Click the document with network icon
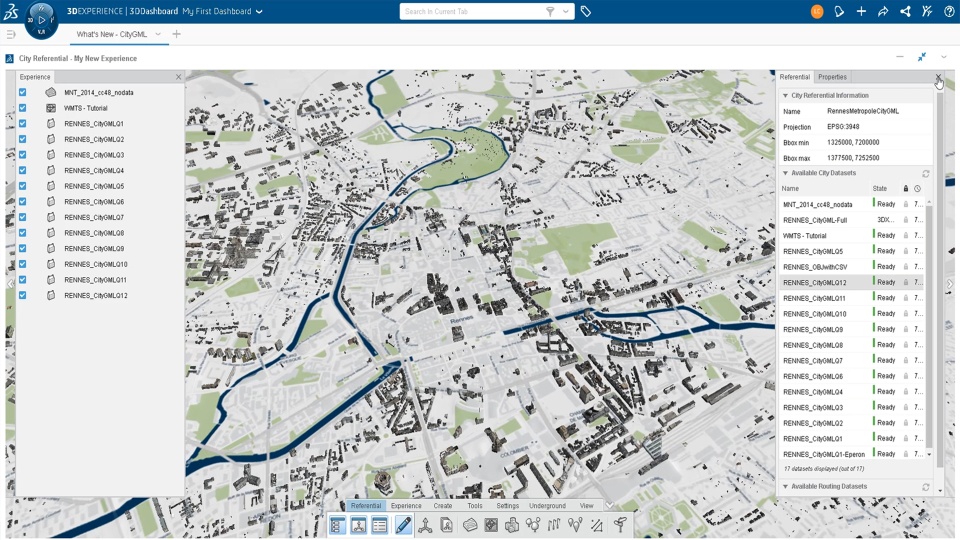Screen dimensions: 960x540 click(446, 525)
